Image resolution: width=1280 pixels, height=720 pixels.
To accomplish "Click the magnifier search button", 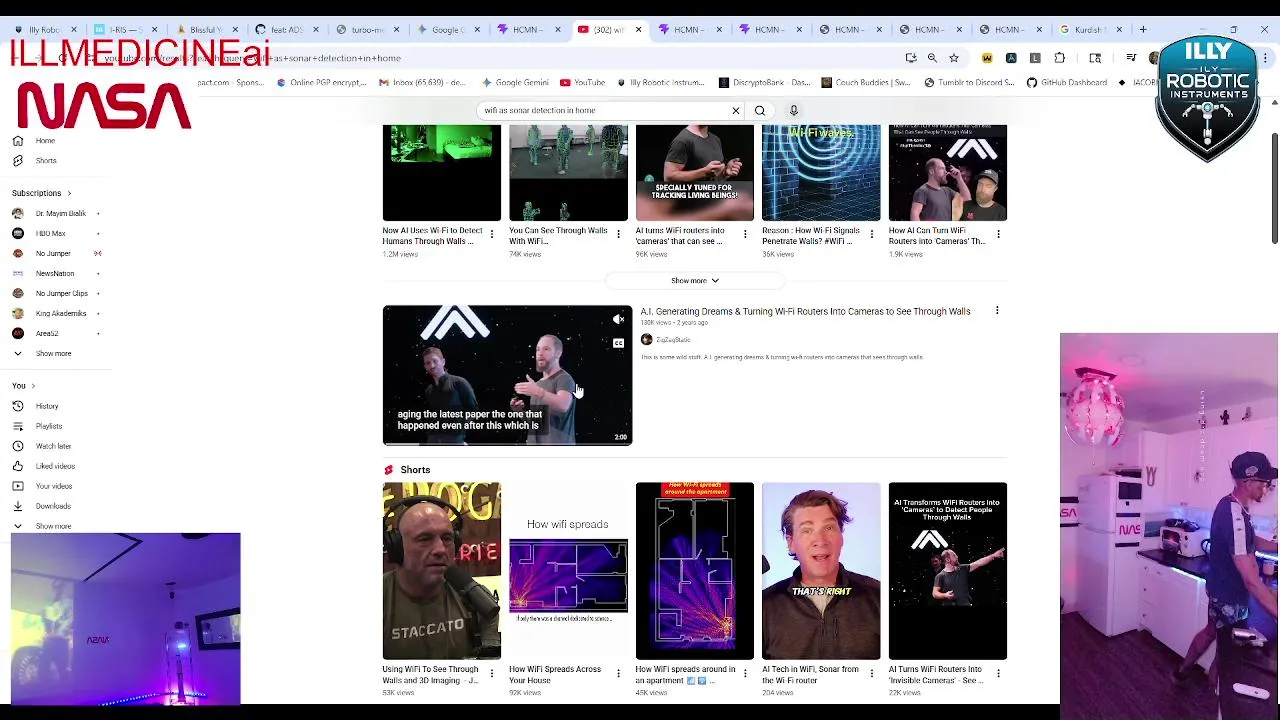I will coord(760,110).
